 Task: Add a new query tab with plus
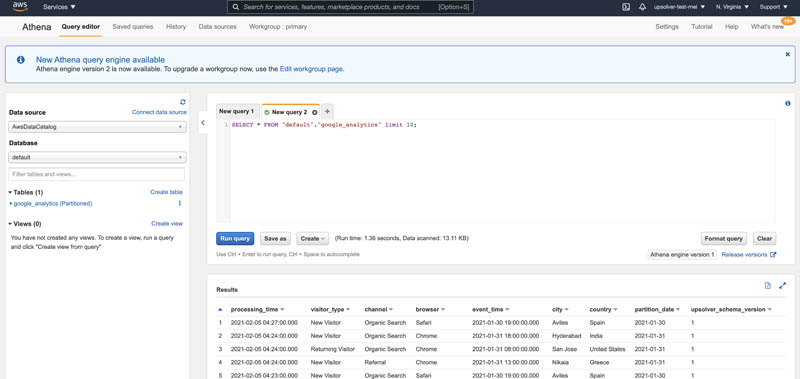coord(327,111)
